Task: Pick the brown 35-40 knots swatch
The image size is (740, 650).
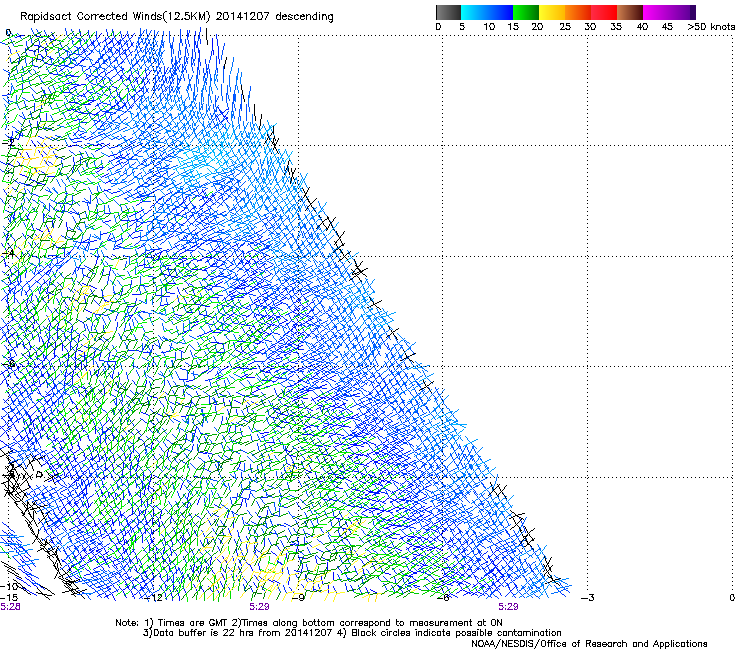Action: pos(630,12)
